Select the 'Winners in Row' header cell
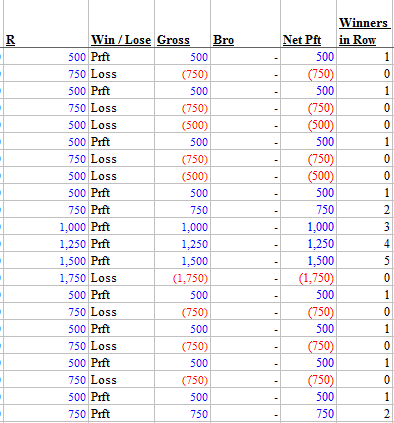The width and height of the screenshot is (394, 423). (365, 24)
